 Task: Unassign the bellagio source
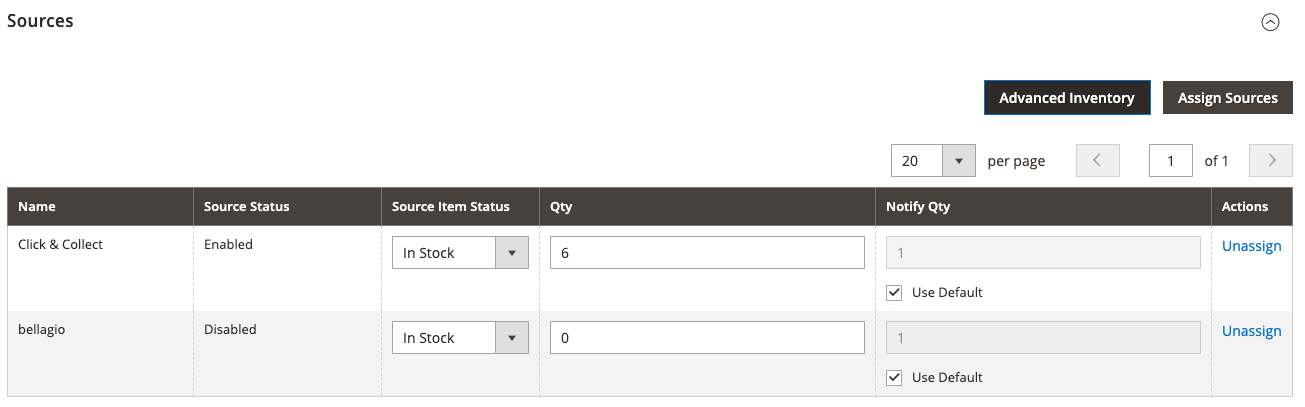pyautogui.click(x=1251, y=331)
